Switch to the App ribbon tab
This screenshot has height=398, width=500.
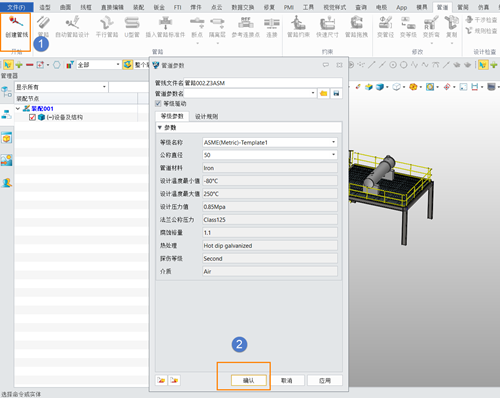click(401, 7)
